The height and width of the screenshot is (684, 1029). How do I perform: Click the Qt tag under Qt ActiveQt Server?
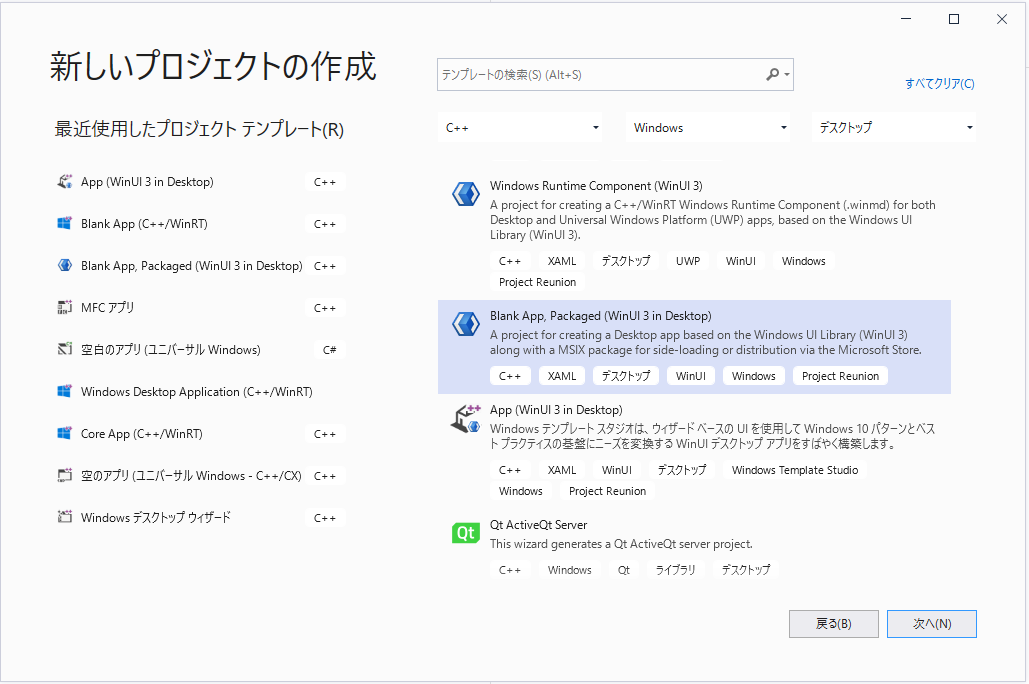click(623, 570)
